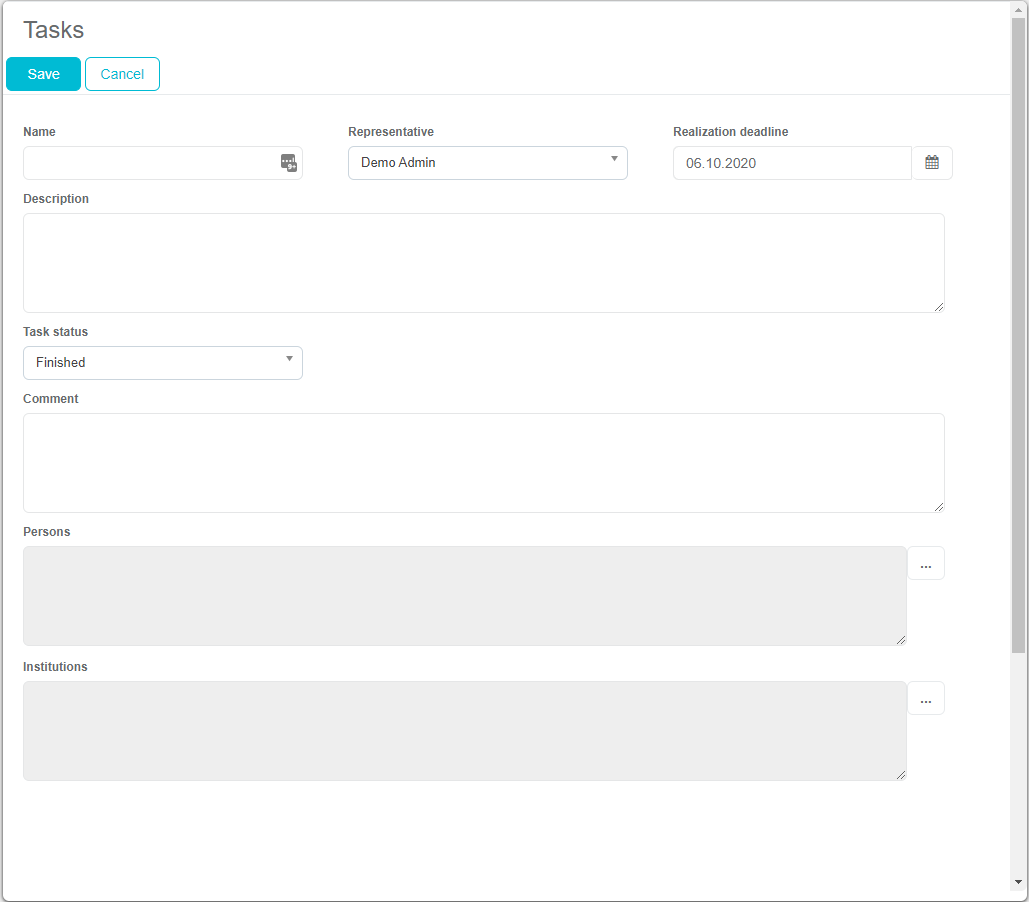Screen dimensions: 1029x902
Task: Click into the Comment text area
Action: tap(483, 462)
